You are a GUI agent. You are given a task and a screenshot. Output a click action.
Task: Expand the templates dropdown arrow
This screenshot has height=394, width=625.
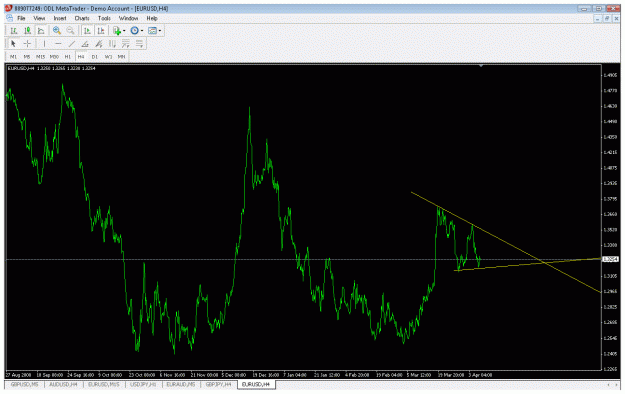159,31
